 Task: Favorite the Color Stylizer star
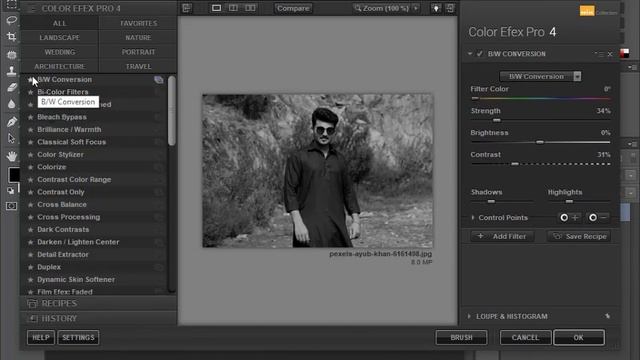31,155
